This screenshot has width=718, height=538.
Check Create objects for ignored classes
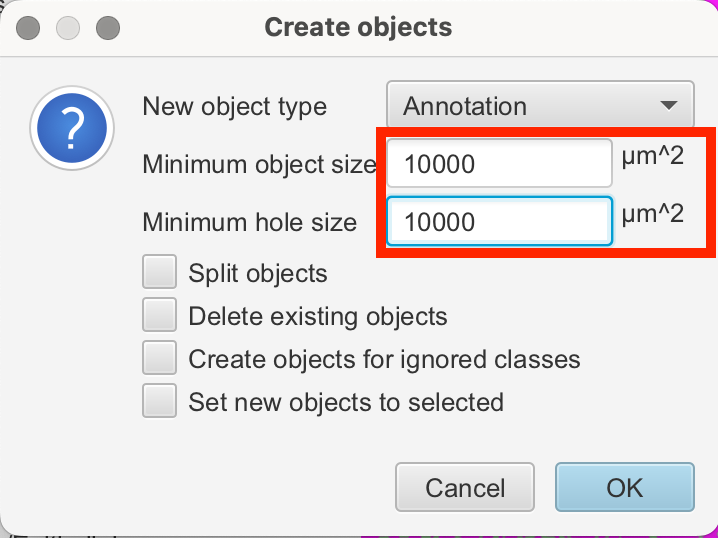pos(160,358)
